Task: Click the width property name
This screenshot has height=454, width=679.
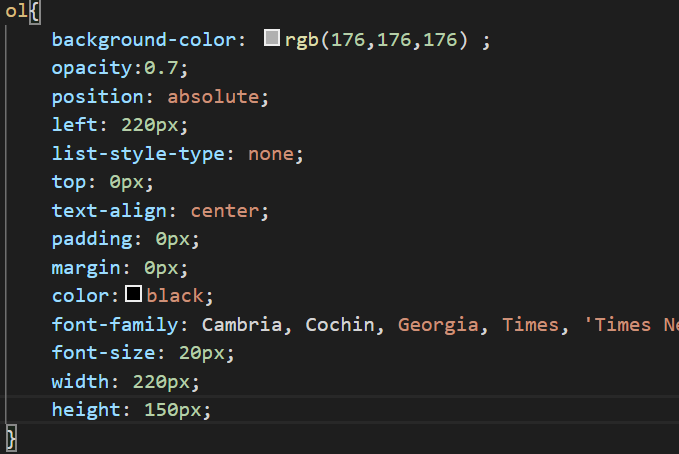Action: pyautogui.click(x=79, y=381)
